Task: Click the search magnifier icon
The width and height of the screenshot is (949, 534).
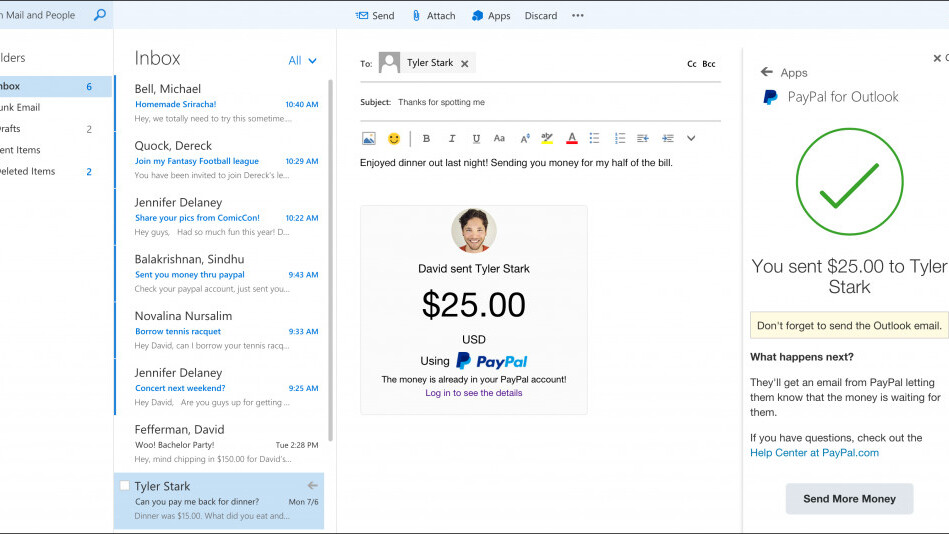Action: (99, 15)
